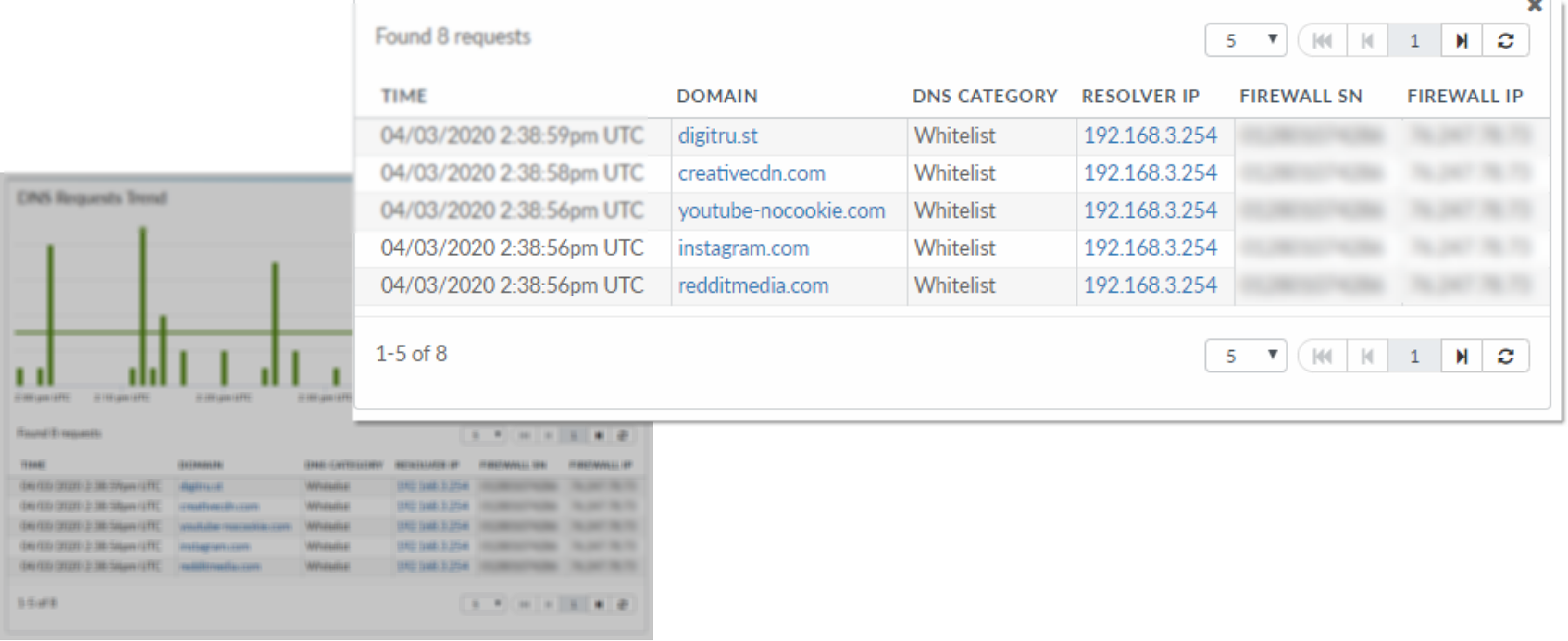Click resolver IP in creativecdn.com row
1568x641 pixels.
[1150, 173]
